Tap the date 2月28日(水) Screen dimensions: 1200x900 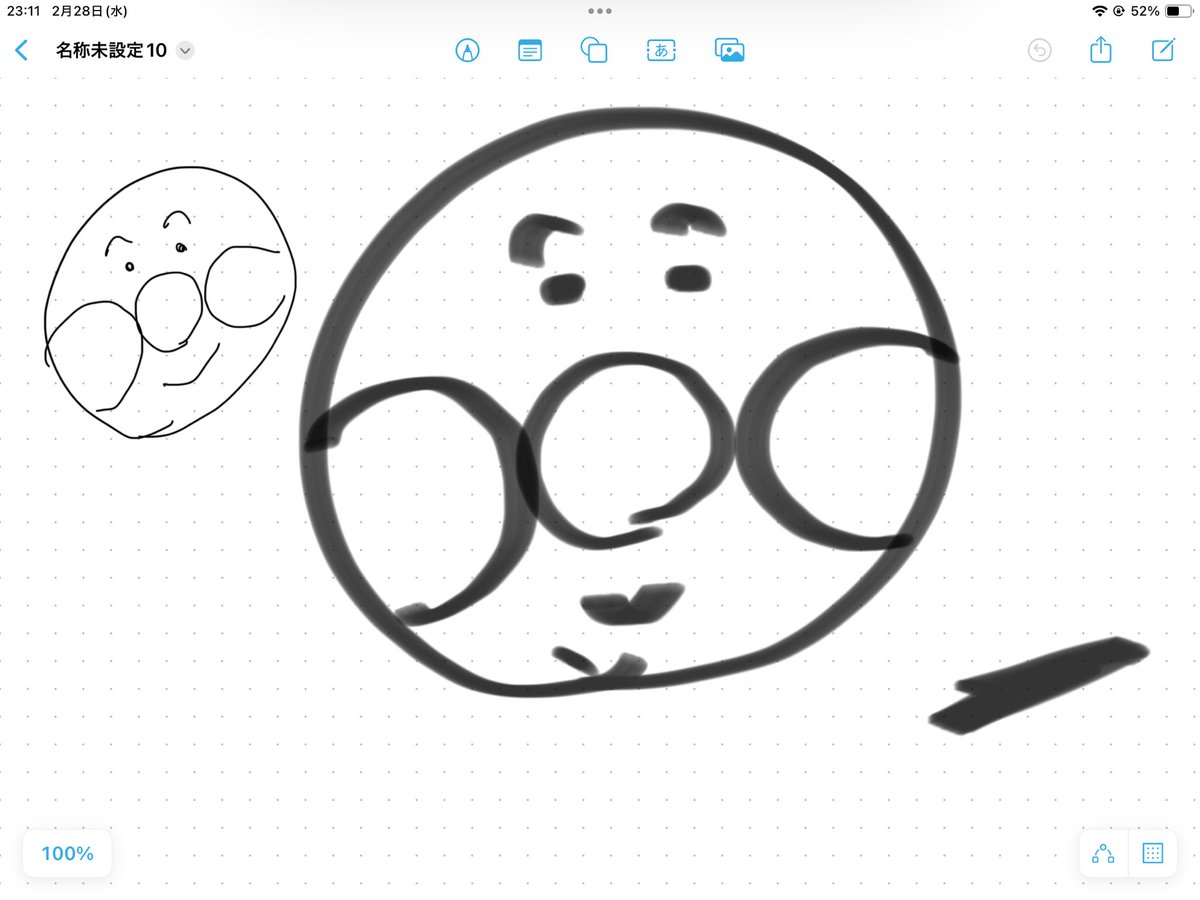(x=91, y=11)
